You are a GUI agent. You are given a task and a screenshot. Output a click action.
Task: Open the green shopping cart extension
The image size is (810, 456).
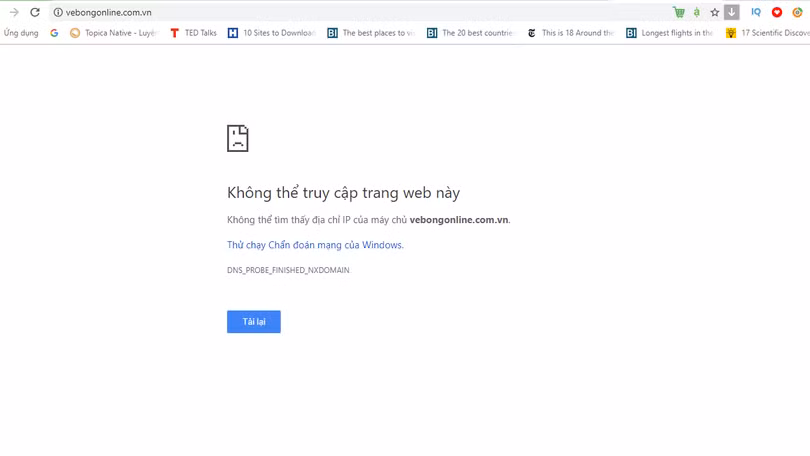[x=679, y=12]
